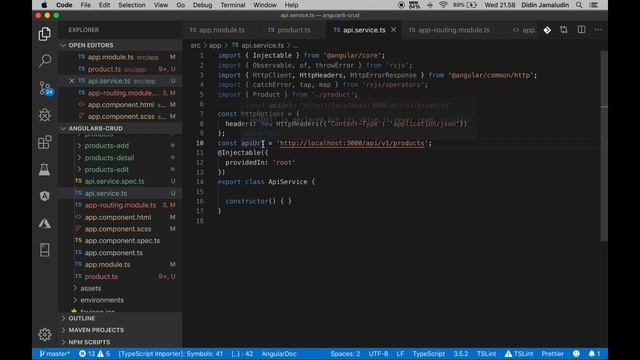
Task: Open the Apple menu
Action: click(x=44, y=5)
